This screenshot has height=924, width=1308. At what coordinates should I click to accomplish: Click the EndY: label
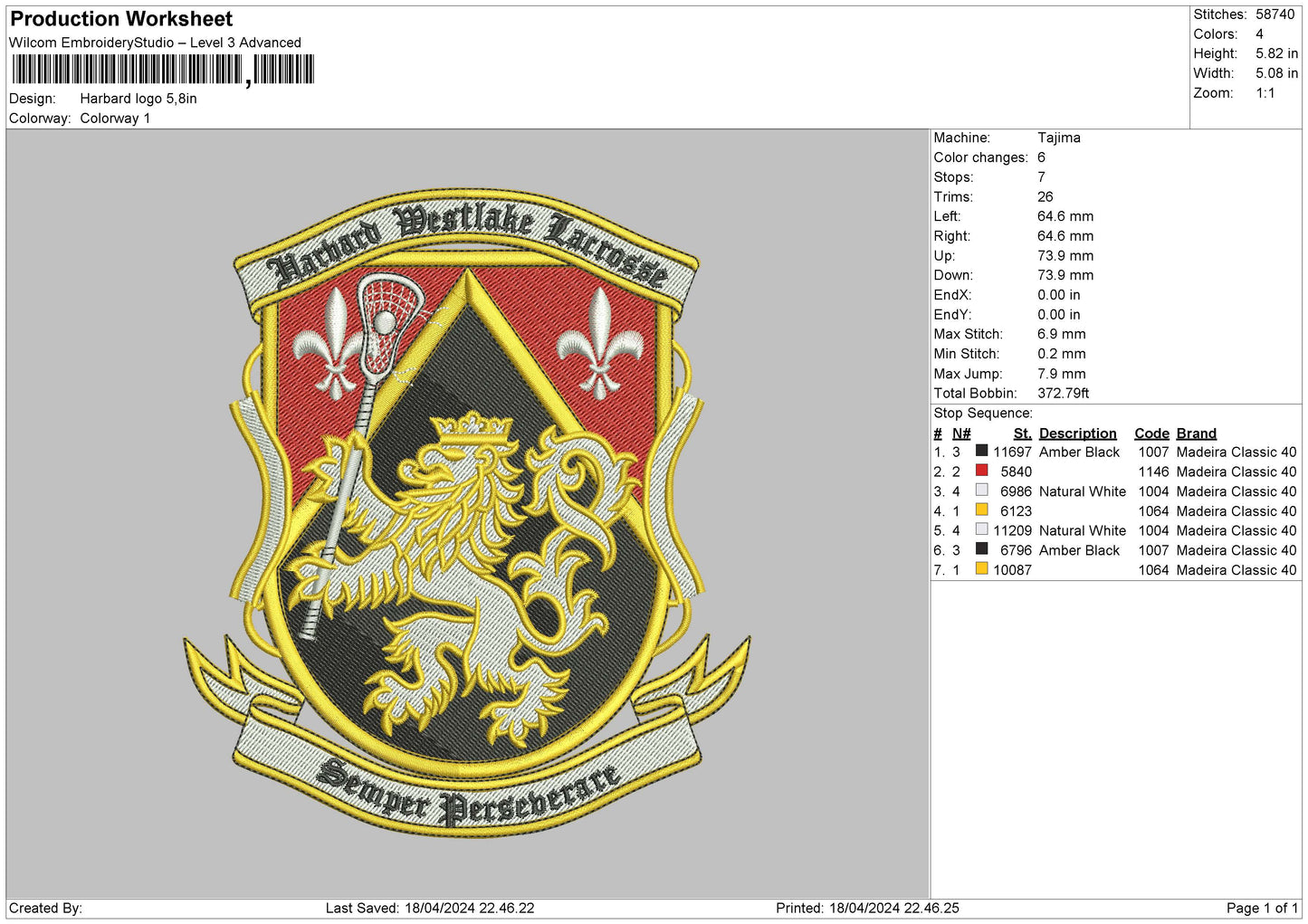point(952,315)
